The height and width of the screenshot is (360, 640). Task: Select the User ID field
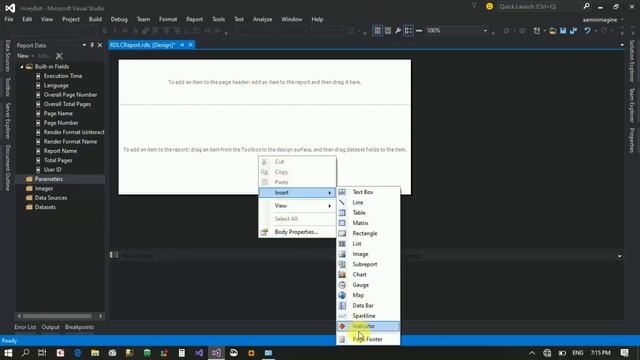click(x=52, y=170)
